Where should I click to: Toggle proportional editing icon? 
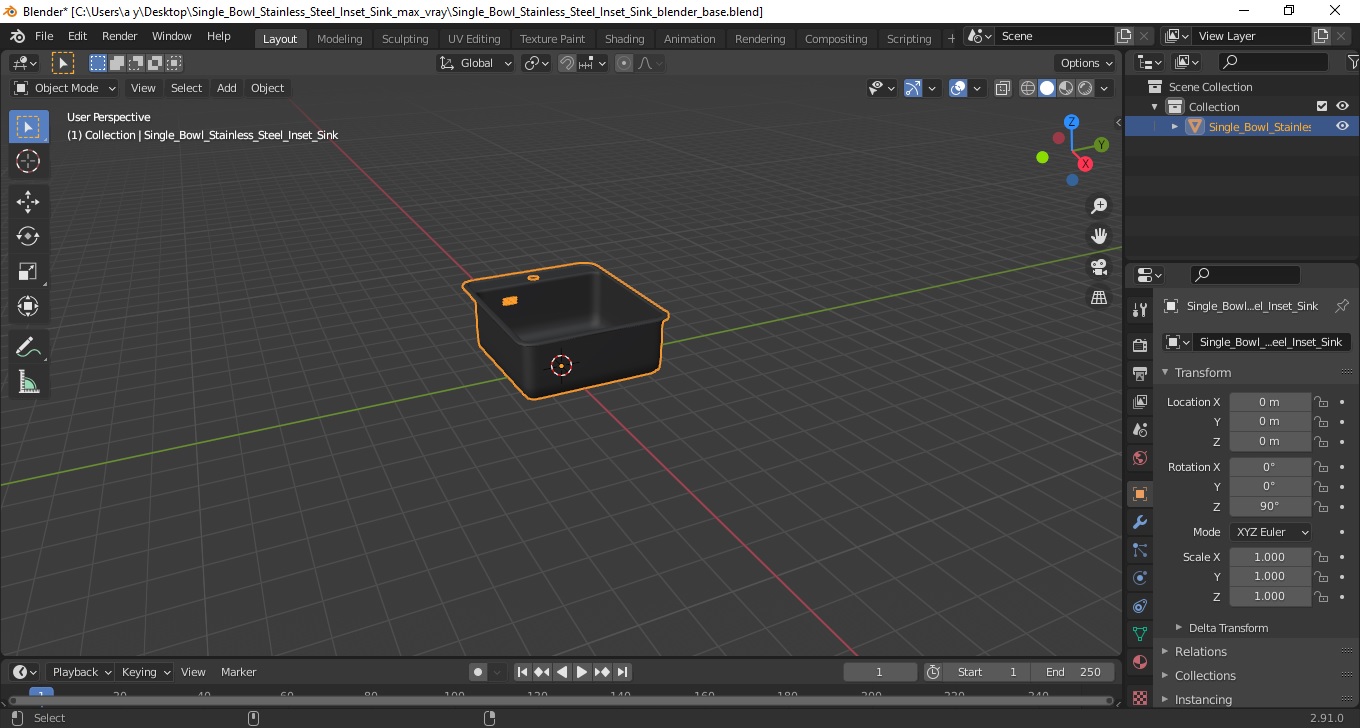click(x=624, y=63)
